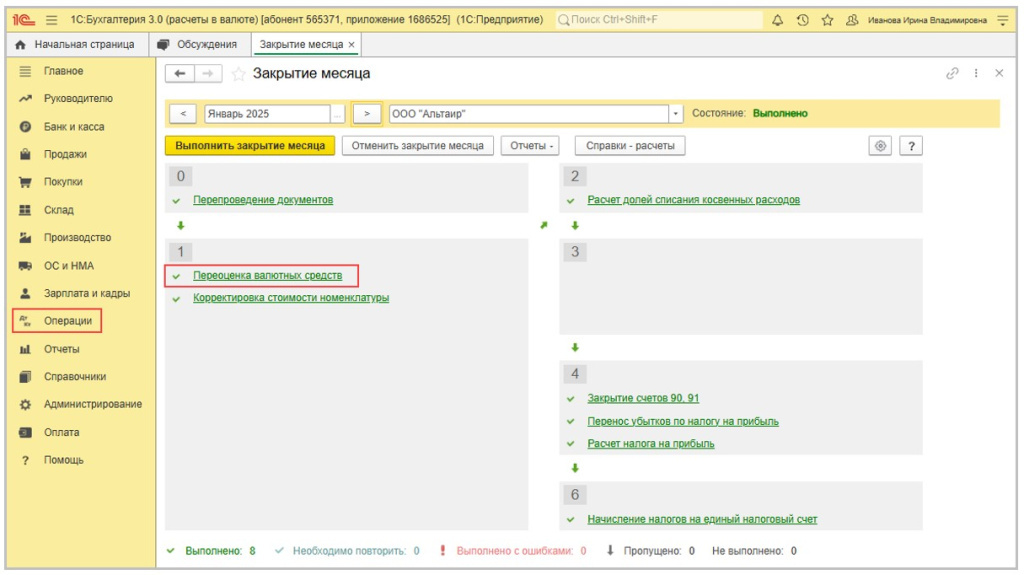Click Выполнить закрытие месяца button
The image size is (1024, 575).
coord(250,146)
